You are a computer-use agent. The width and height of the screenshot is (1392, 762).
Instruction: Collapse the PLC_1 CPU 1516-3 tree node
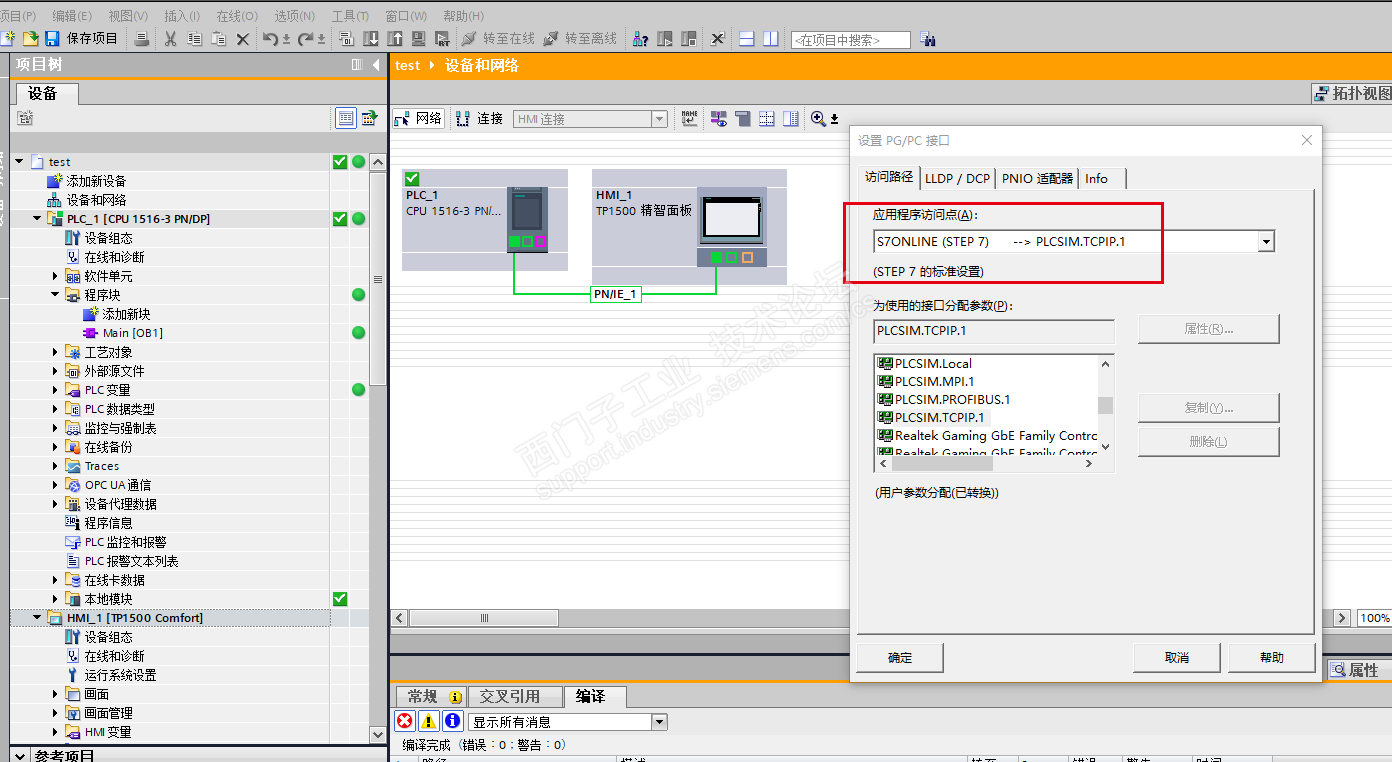click(38, 219)
